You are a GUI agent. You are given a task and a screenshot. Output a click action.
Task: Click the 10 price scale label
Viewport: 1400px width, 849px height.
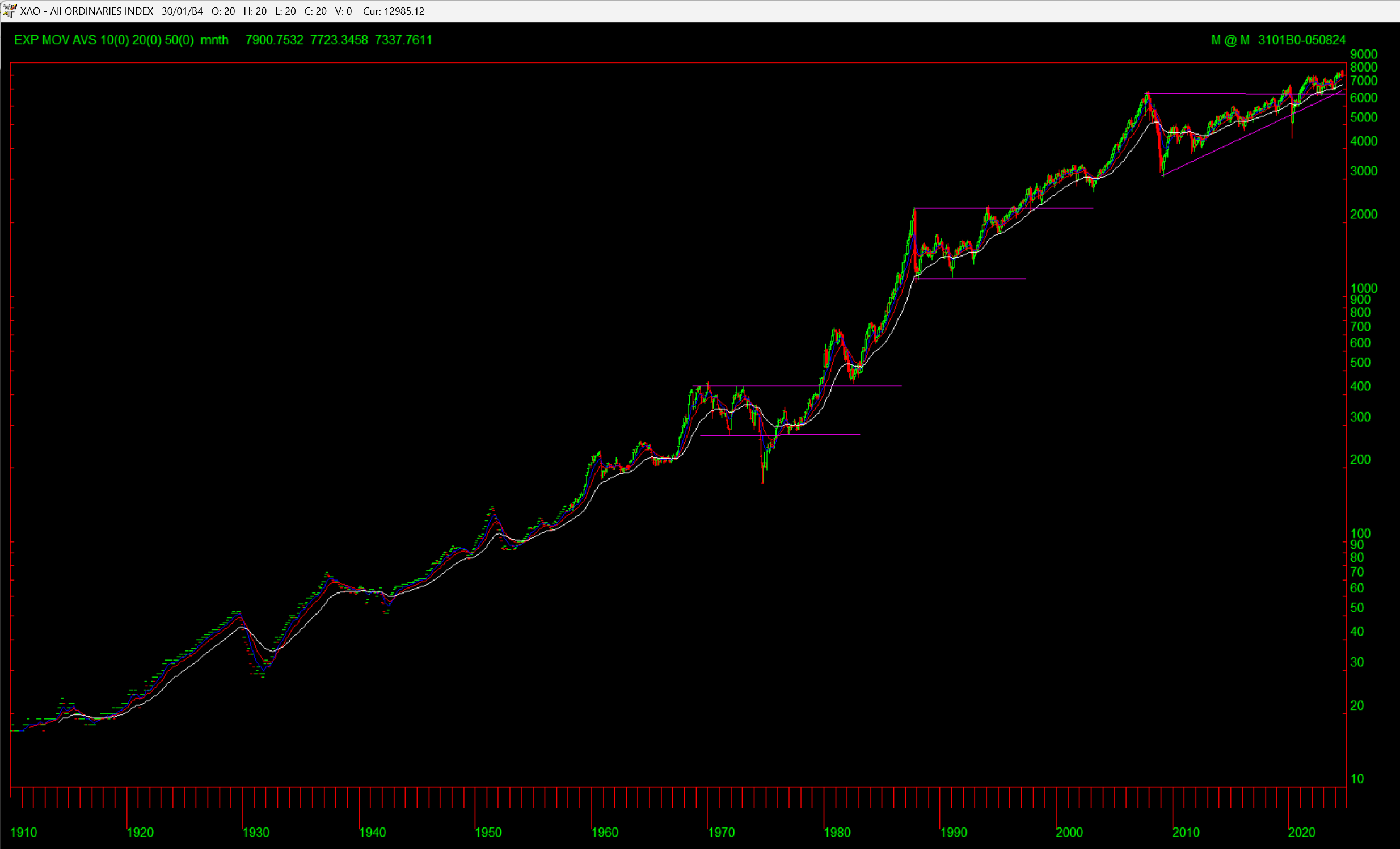1357,779
